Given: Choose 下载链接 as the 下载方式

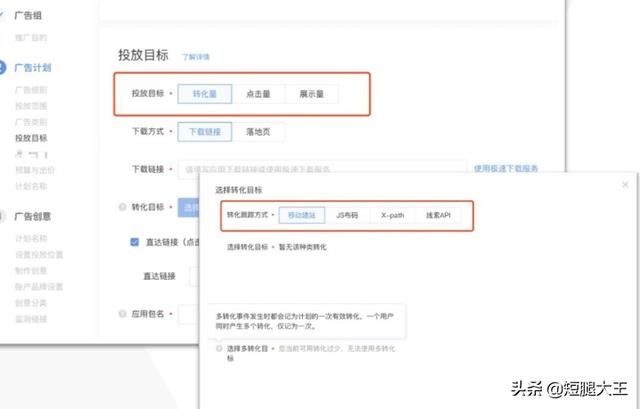Looking at the screenshot, I should click(x=205, y=132).
